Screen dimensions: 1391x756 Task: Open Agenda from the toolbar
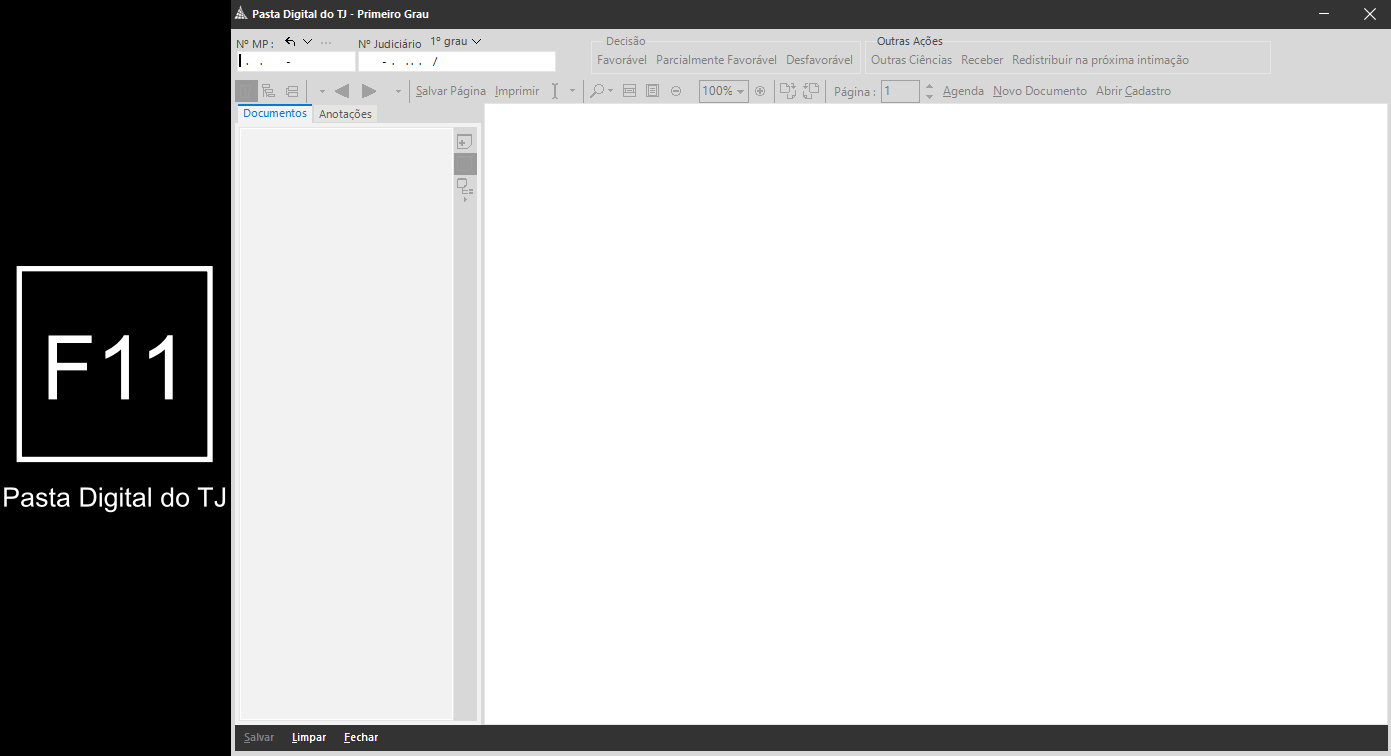(x=963, y=91)
